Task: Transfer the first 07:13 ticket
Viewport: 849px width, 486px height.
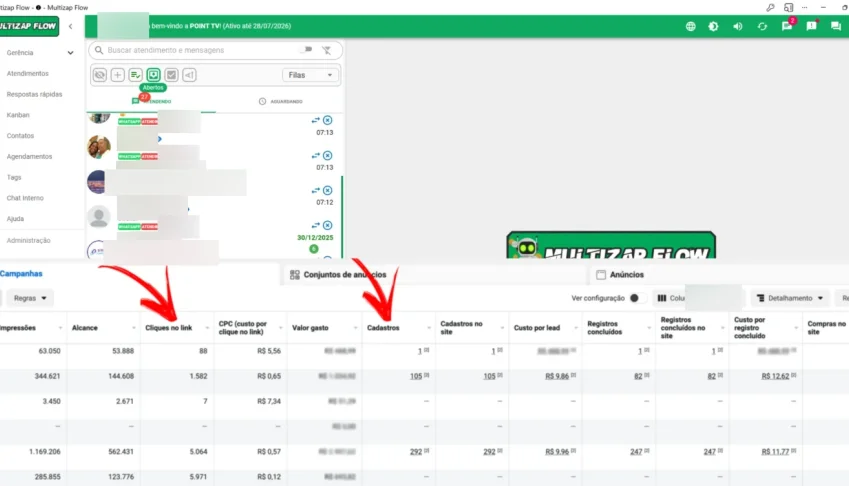Action: point(316,120)
